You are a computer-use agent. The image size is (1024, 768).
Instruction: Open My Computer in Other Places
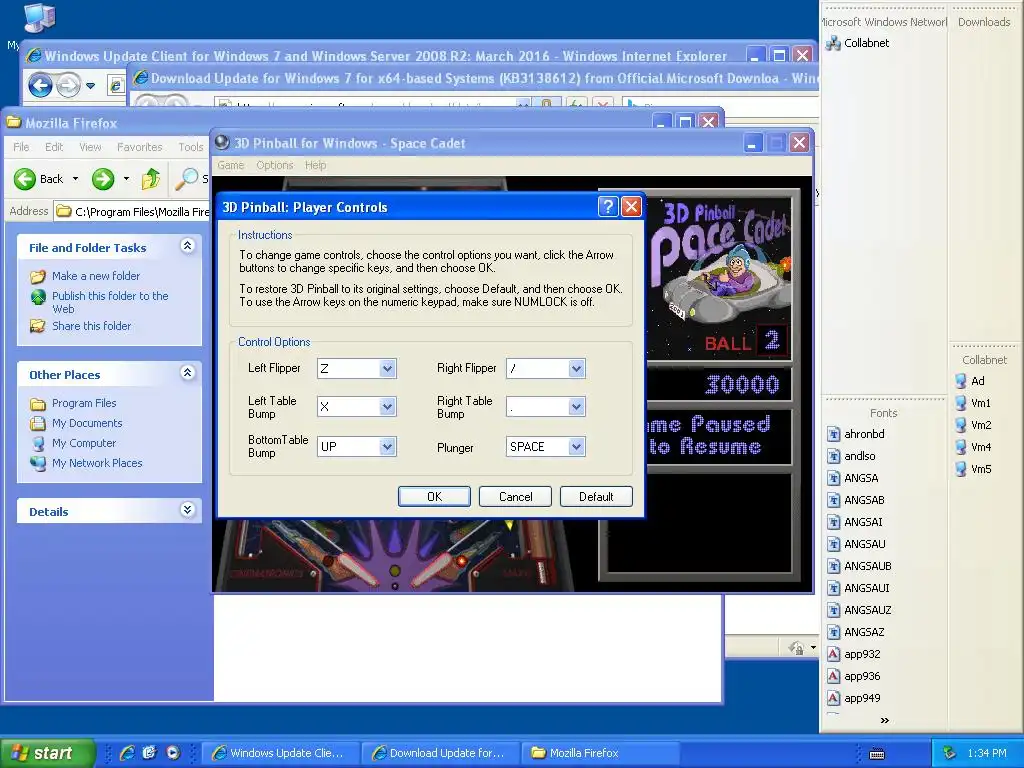pyautogui.click(x=84, y=443)
